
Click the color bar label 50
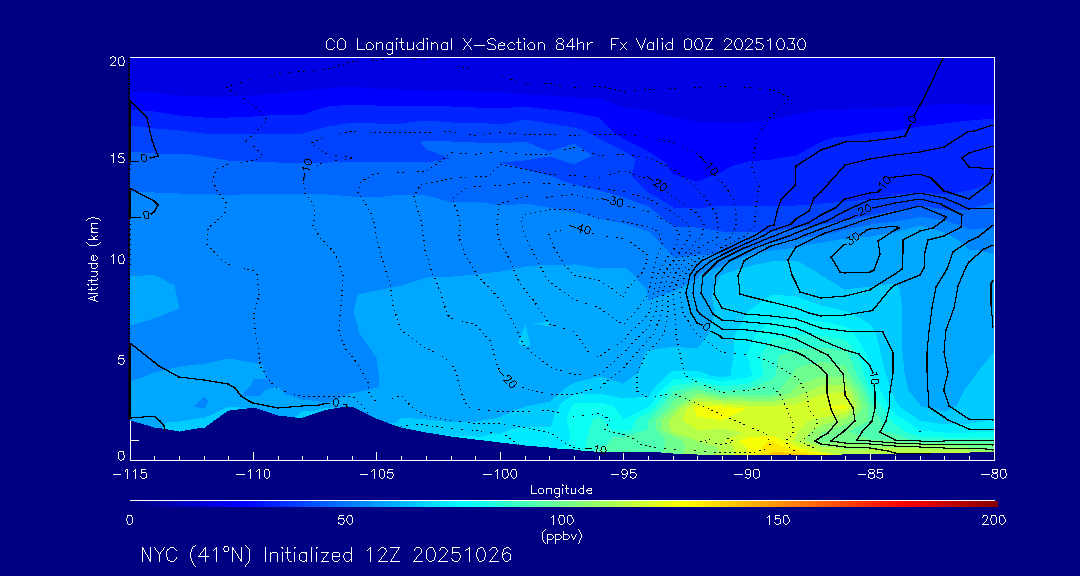click(346, 520)
